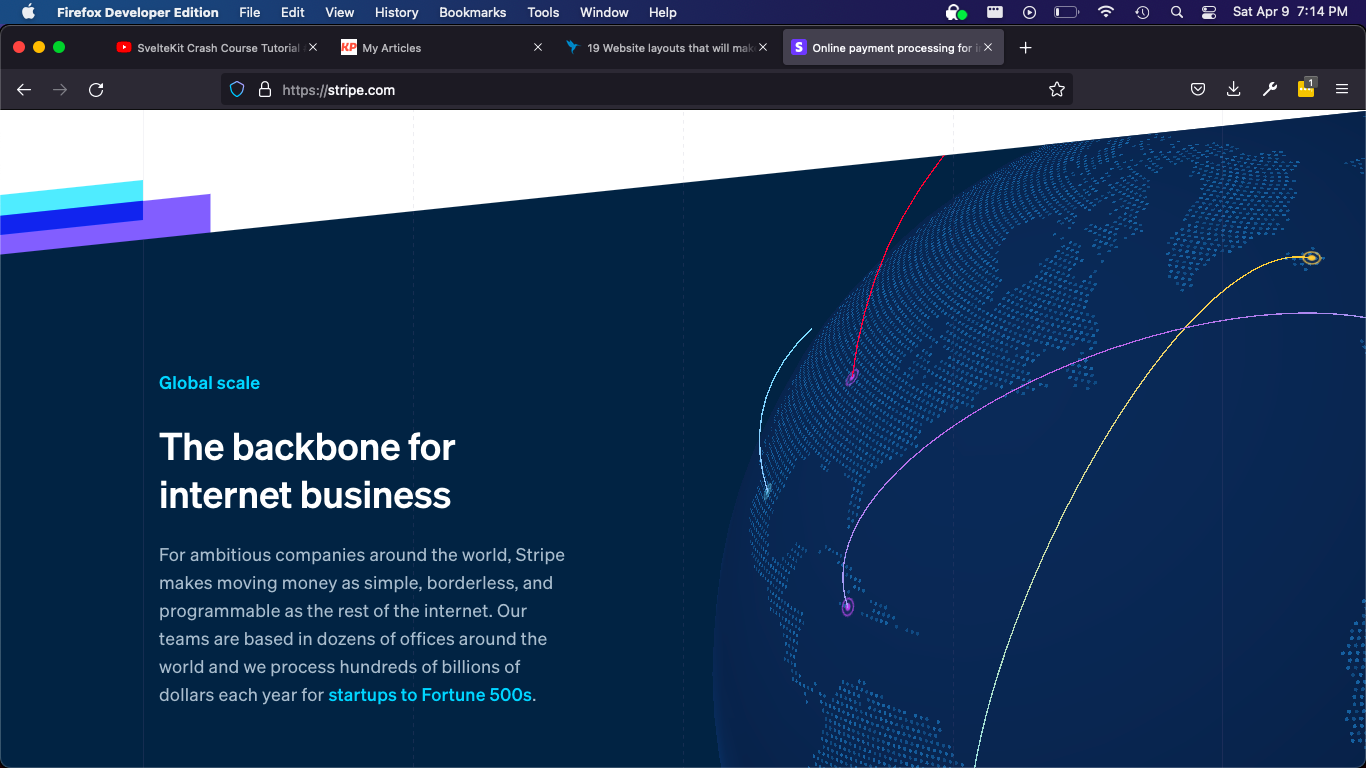Switch to the My Articles tab
The image size is (1366, 768).
(x=443, y=48)
